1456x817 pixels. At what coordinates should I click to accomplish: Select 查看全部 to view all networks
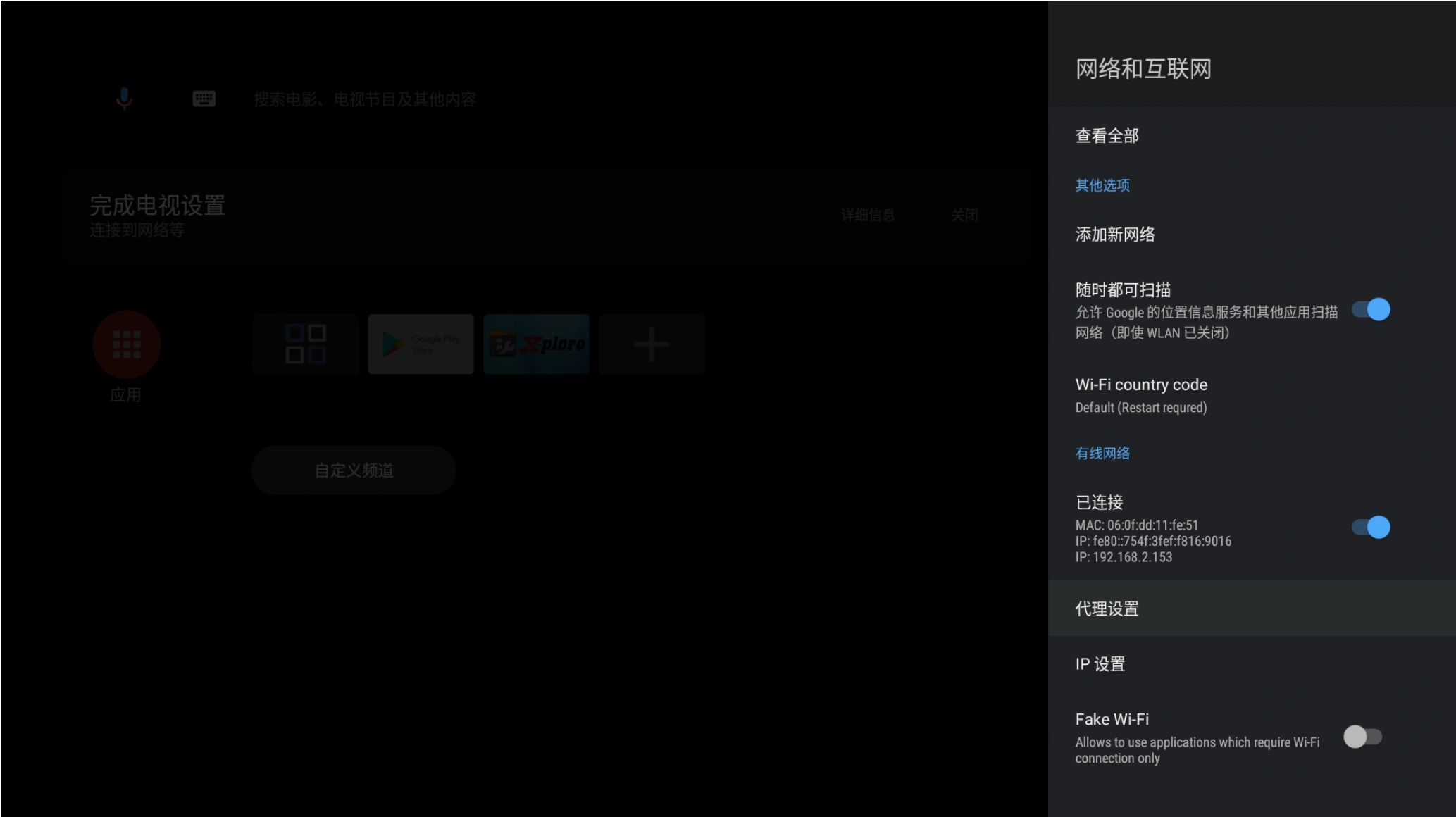pos(1107,136)
